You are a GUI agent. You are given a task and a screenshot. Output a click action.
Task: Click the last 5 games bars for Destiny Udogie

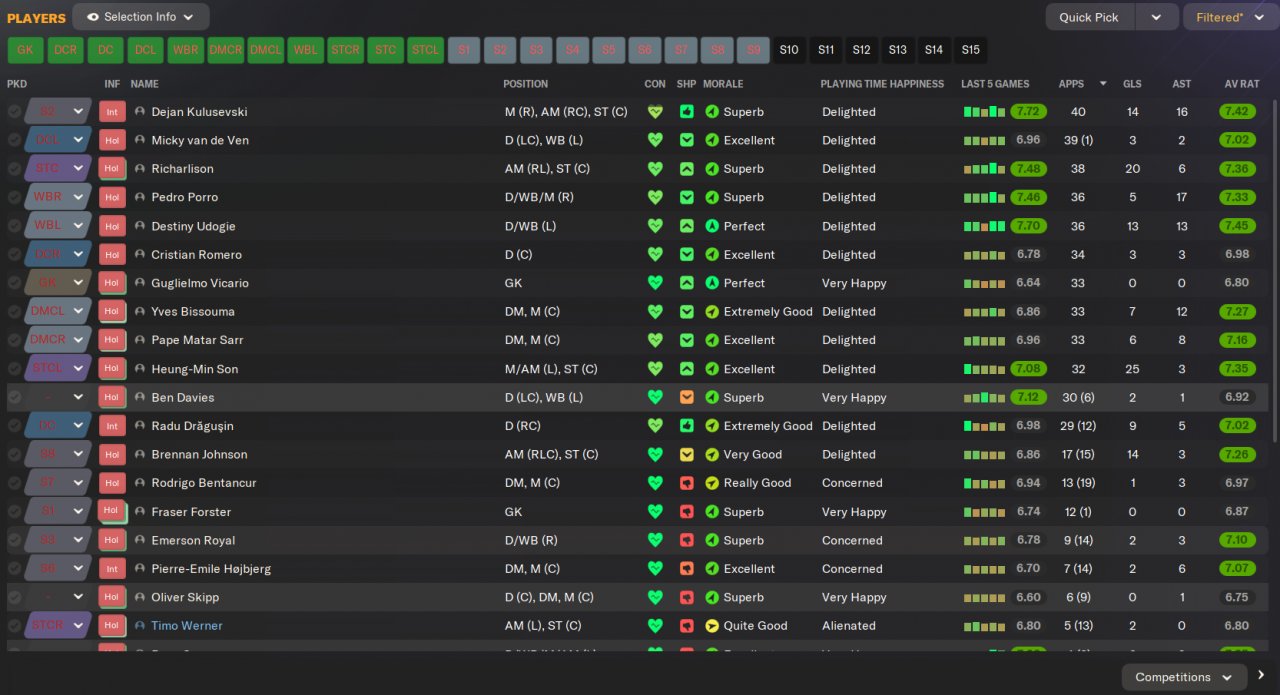984,226
